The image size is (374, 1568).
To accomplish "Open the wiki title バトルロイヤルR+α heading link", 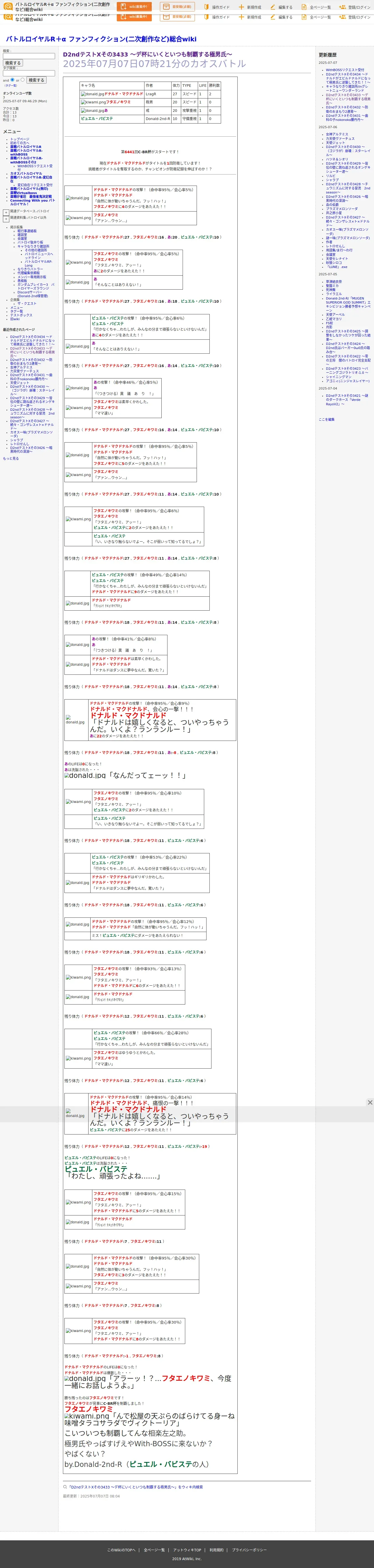I will pyautogui.click(x=101, y=39).
